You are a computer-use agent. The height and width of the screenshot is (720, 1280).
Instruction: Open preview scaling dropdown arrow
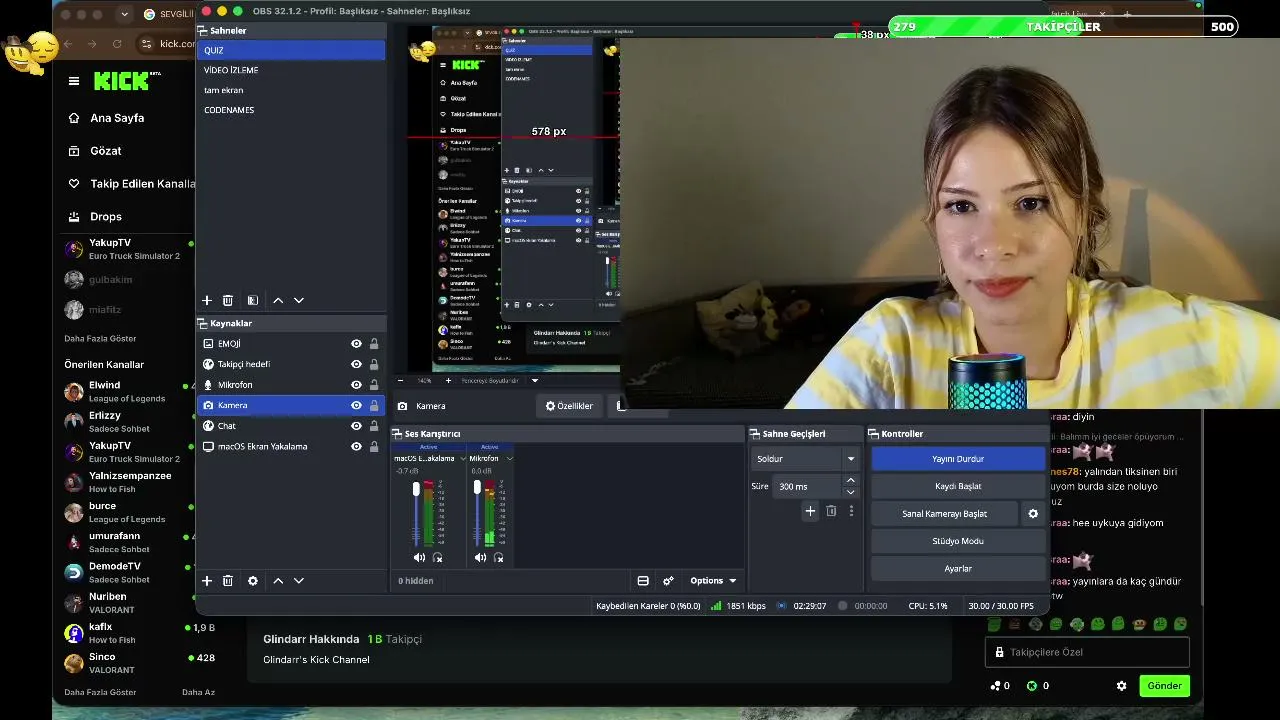[x=535, y=381]
